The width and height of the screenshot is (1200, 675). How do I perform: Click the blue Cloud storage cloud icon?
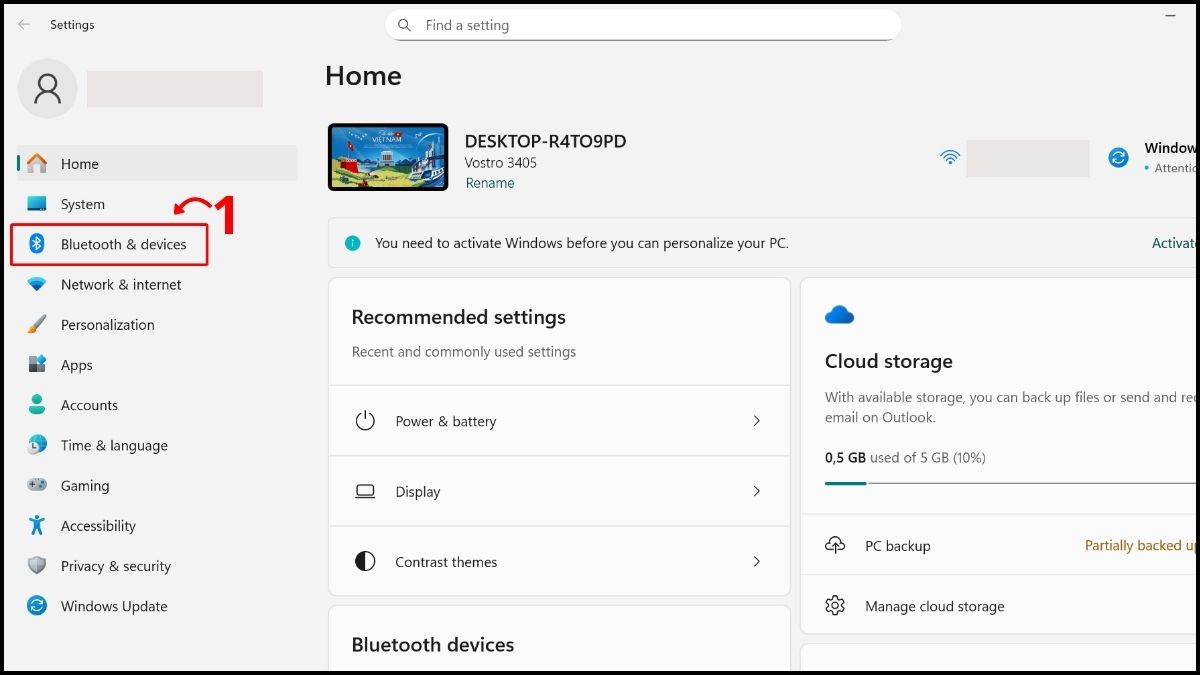click(839, 315)
